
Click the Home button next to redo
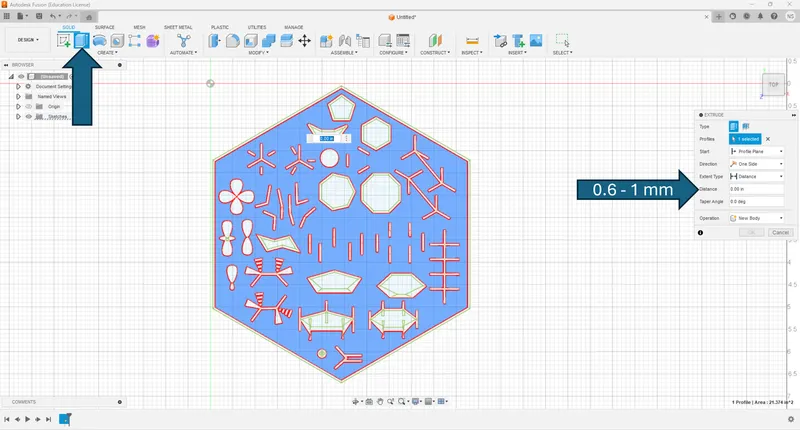tap(89, 17)
